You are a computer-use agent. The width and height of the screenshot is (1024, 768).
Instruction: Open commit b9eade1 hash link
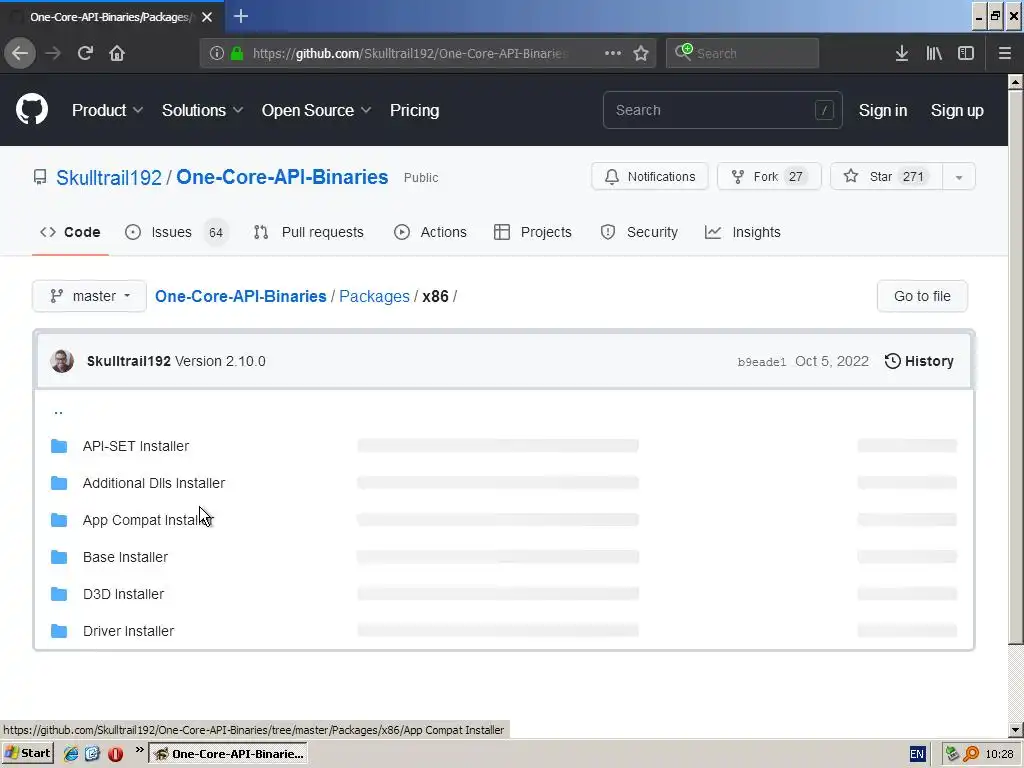pyautogui.click(x=761, y=362)
